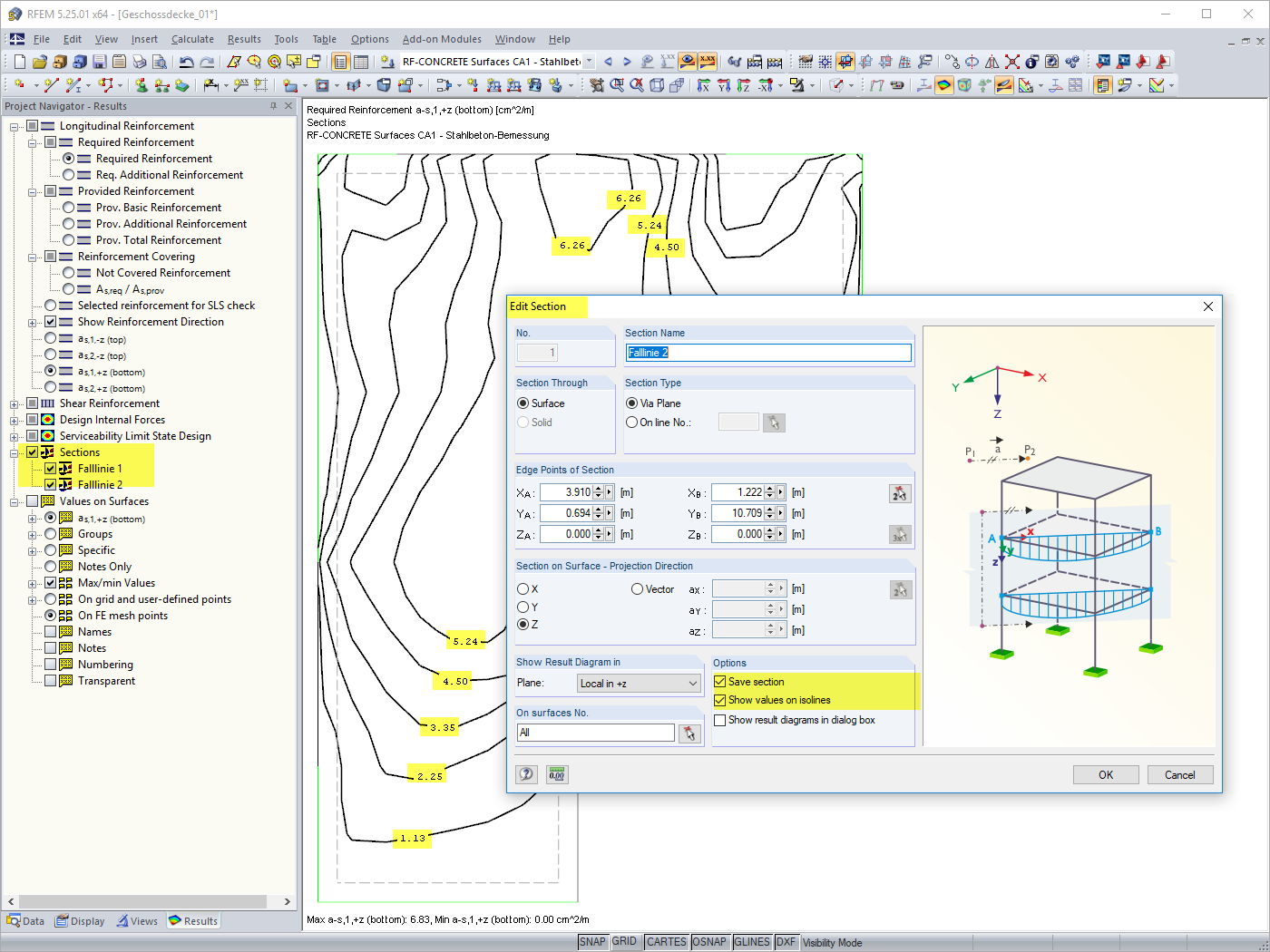
Task: Click the Undo icon in the toolbar
Action: click(x=186, y=62)
